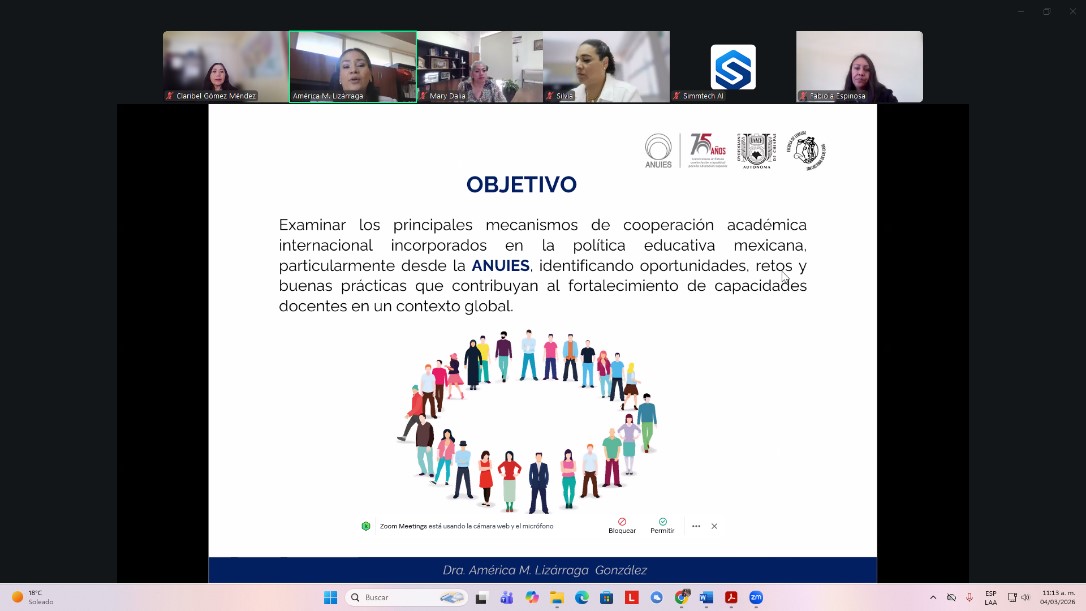1086x611 pixels.
Task: Open Adobe Acrobat from the taskbar
Action: [731, 597]
